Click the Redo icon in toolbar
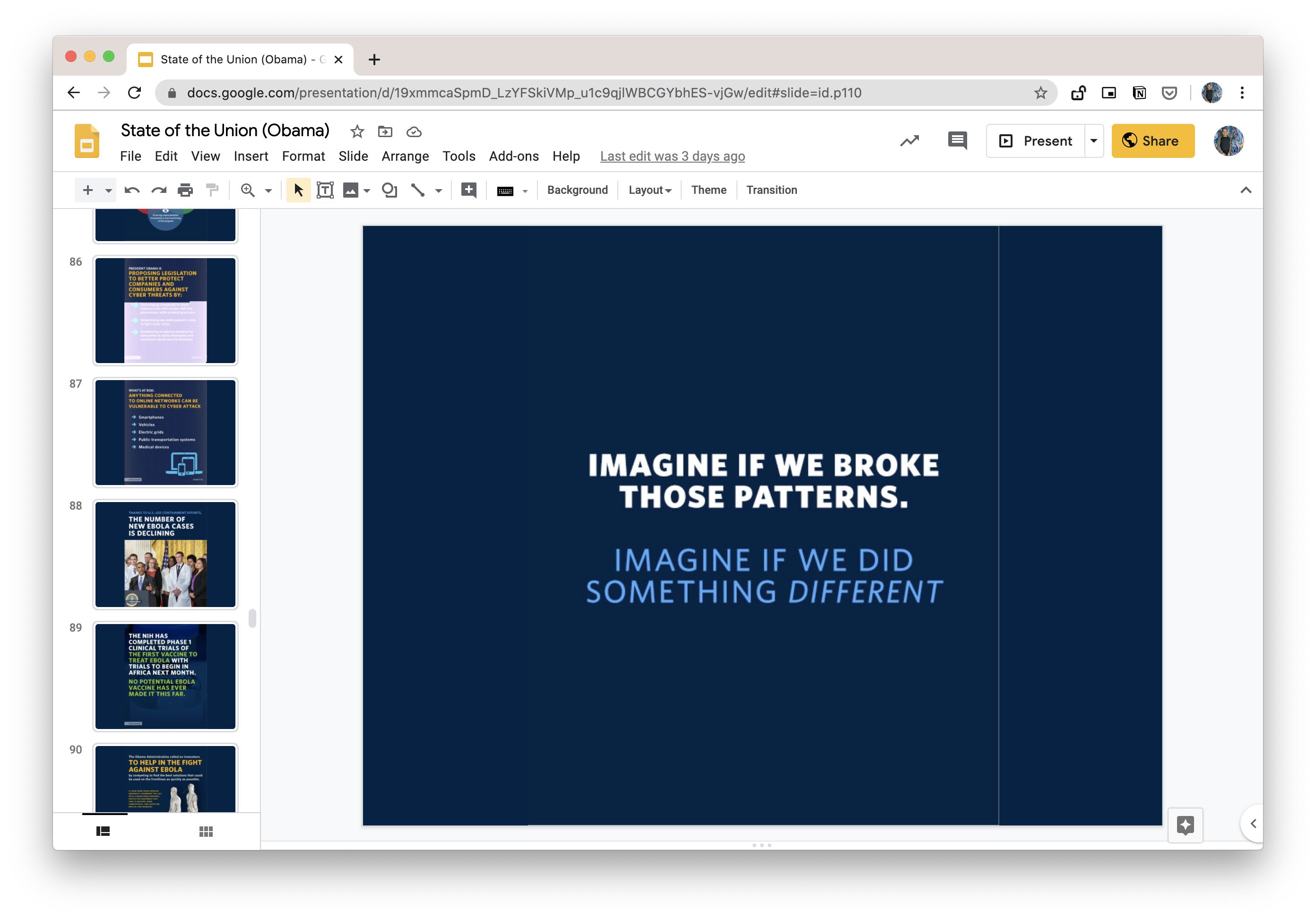The image size is (1316, 920). coord(159,190)
